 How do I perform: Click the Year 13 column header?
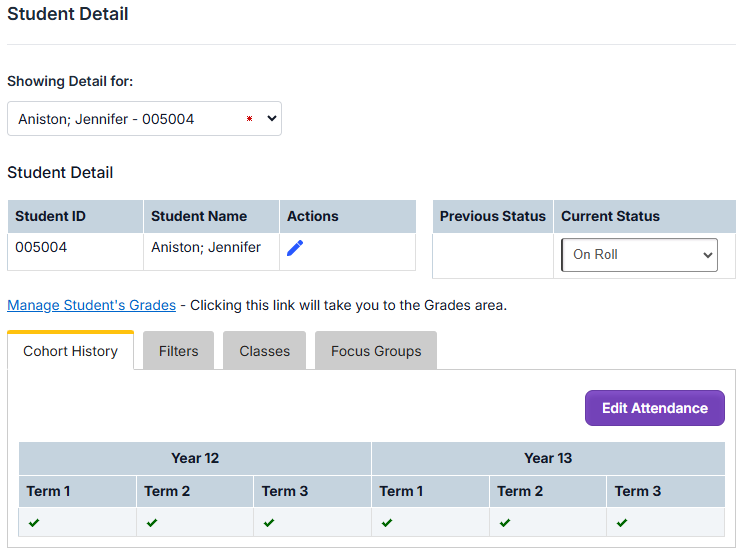pyautogui.click(x=548, y=458)
